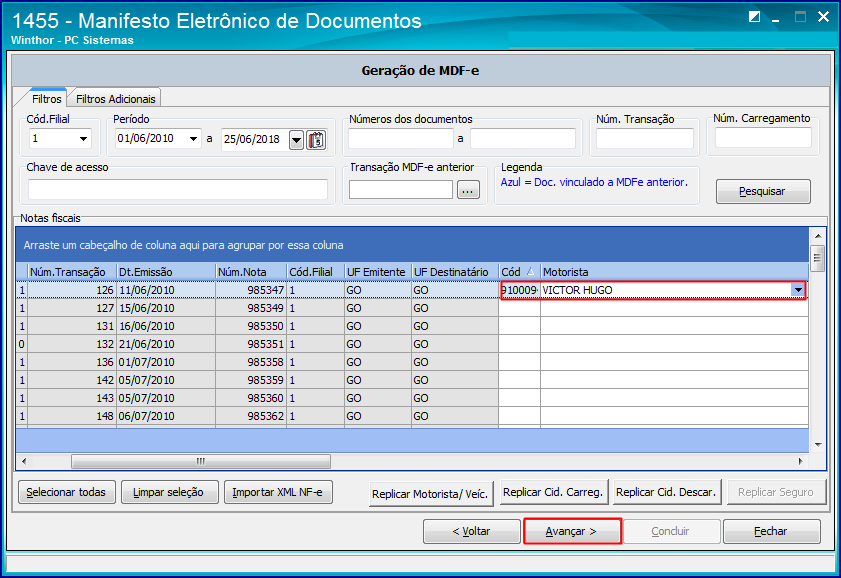This screenshot has height=578, width=841.
Task: Click Dt.Emissão column header
Action: [166, 272]
